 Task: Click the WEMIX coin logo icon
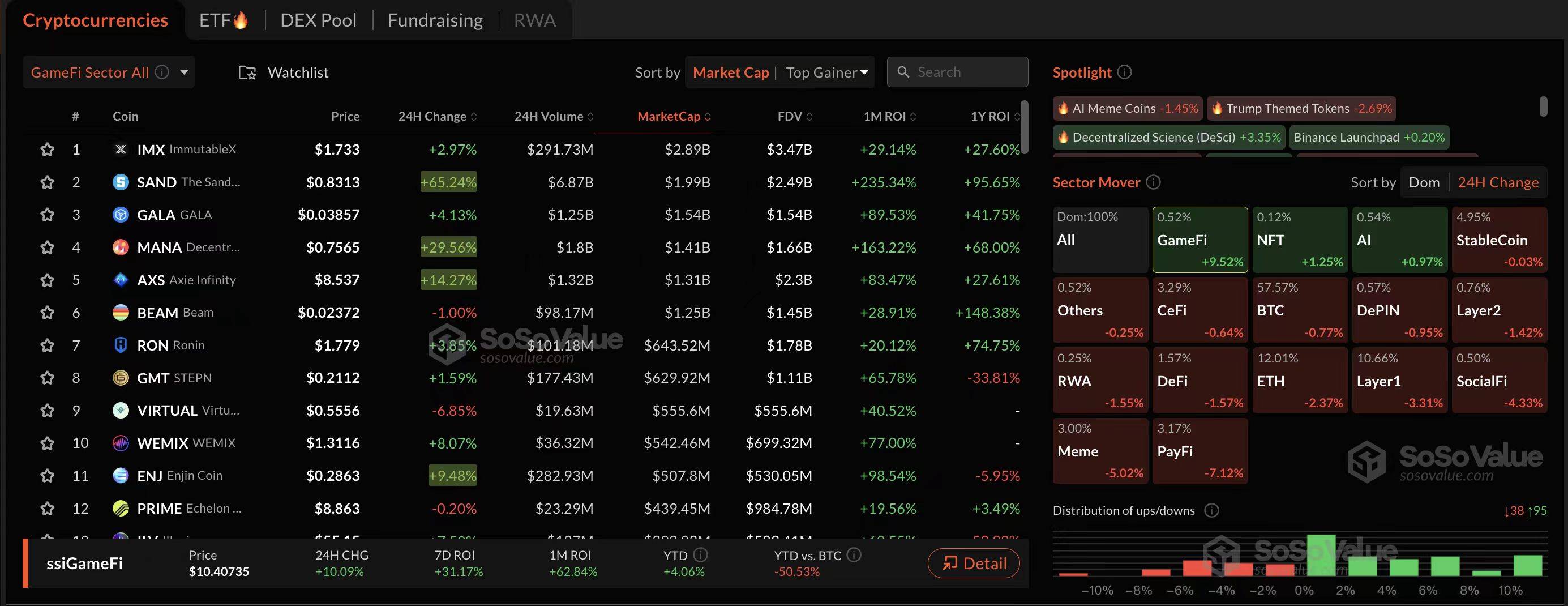click(x=121, y=443)
